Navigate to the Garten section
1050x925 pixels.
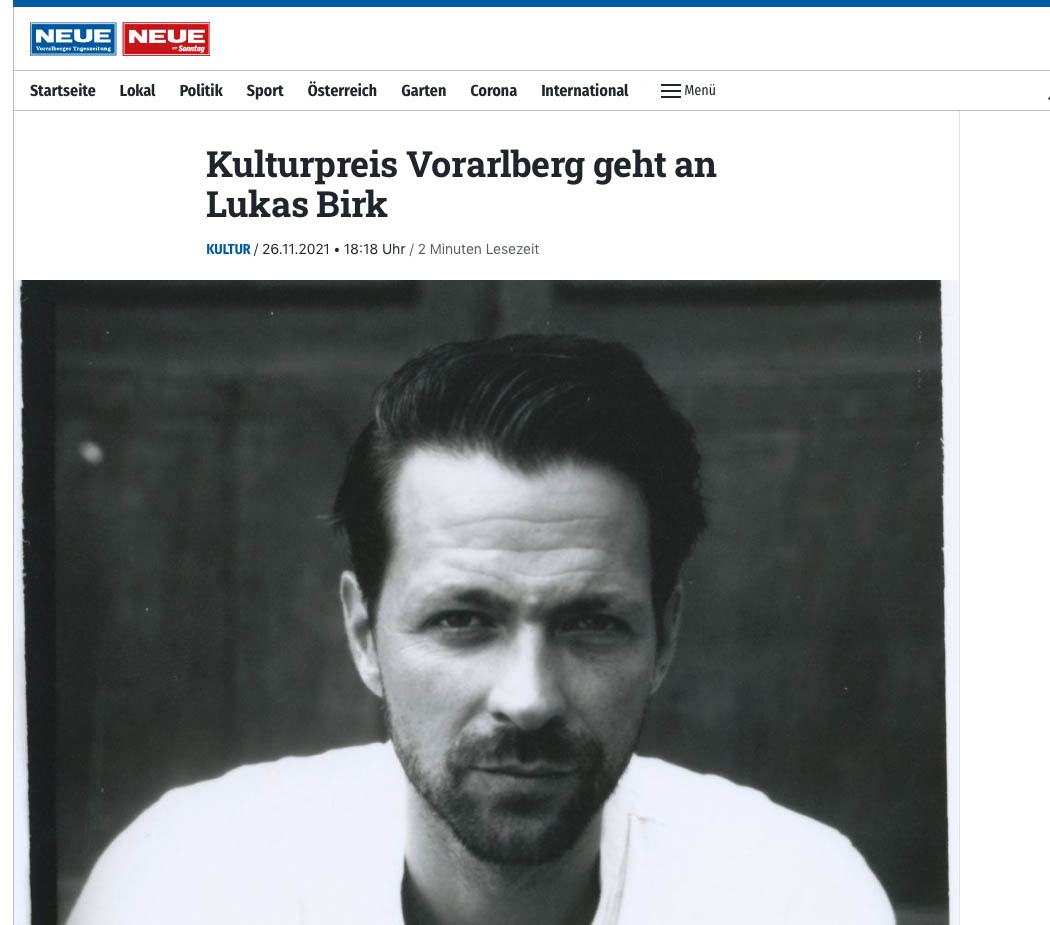pos(423,90)
